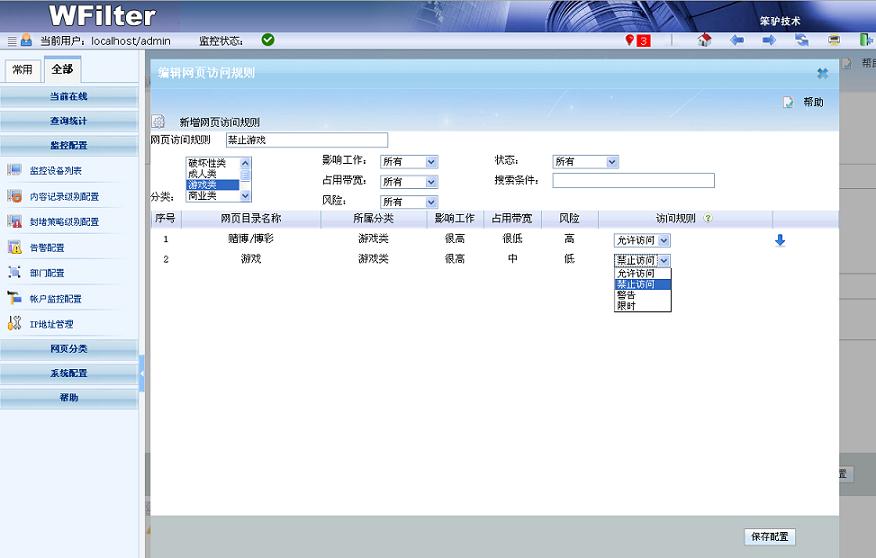Click the 搜索条件 input field
This screenshot has height=558, width=876.
633,181
